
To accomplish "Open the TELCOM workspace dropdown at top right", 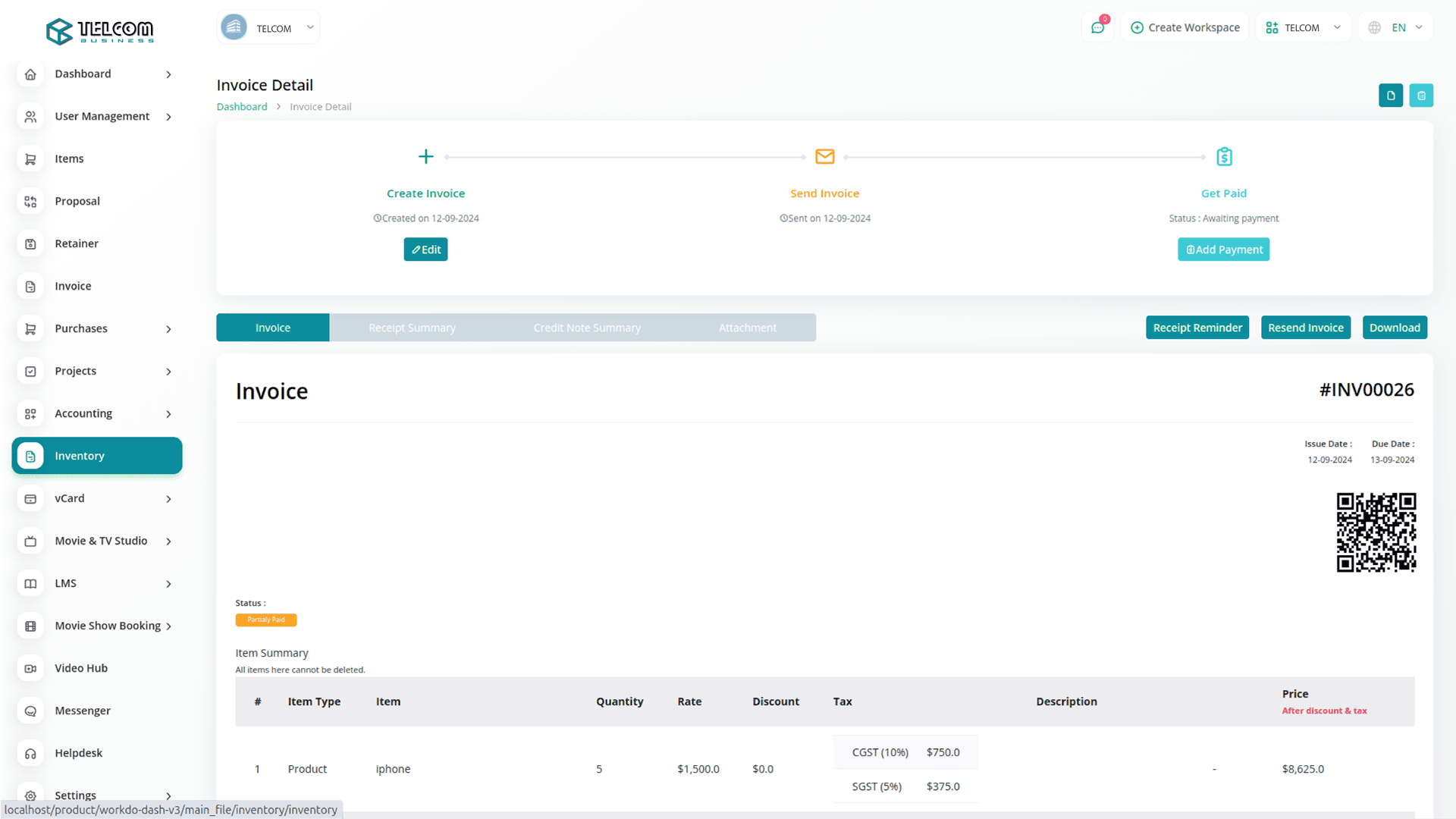I will (1303, 28).
